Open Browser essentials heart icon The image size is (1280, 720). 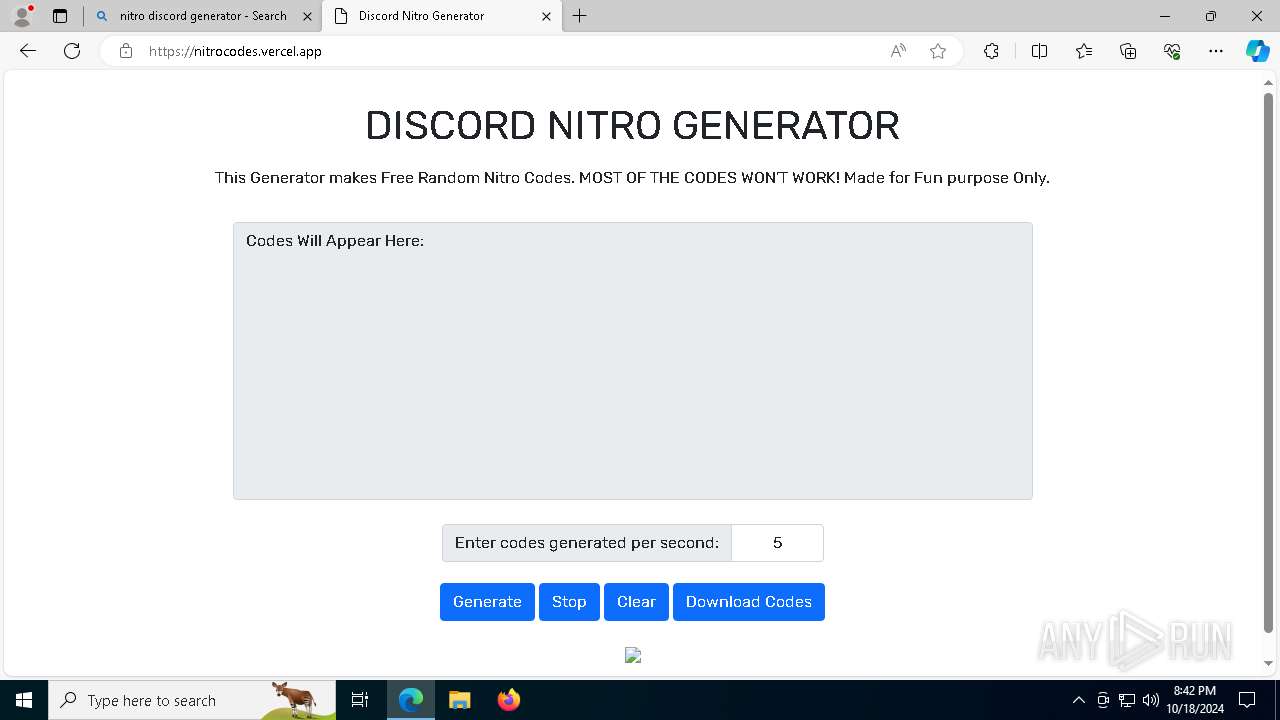click(x=1172, y=51)
